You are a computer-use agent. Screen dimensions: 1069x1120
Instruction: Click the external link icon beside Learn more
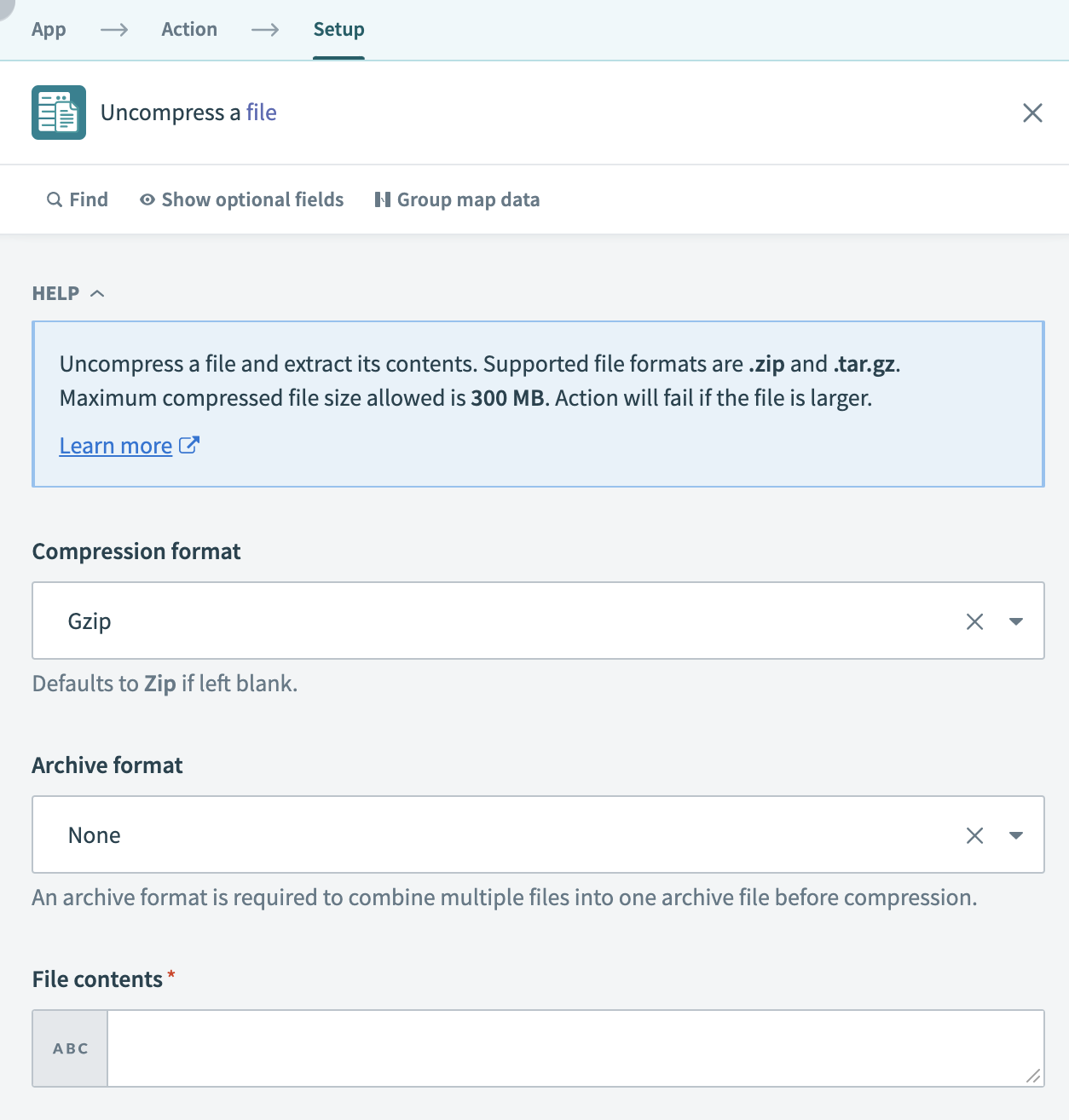coord(189,445)
